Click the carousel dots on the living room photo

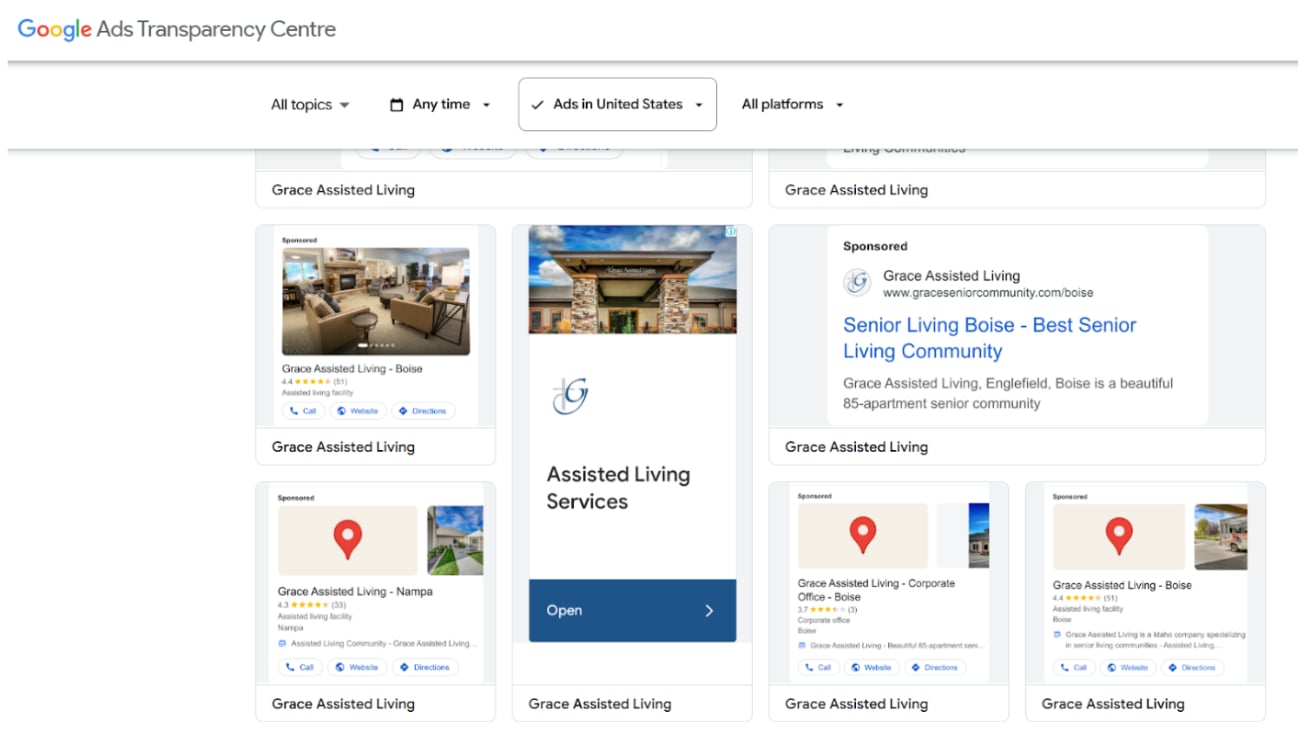tap(376, 345)
